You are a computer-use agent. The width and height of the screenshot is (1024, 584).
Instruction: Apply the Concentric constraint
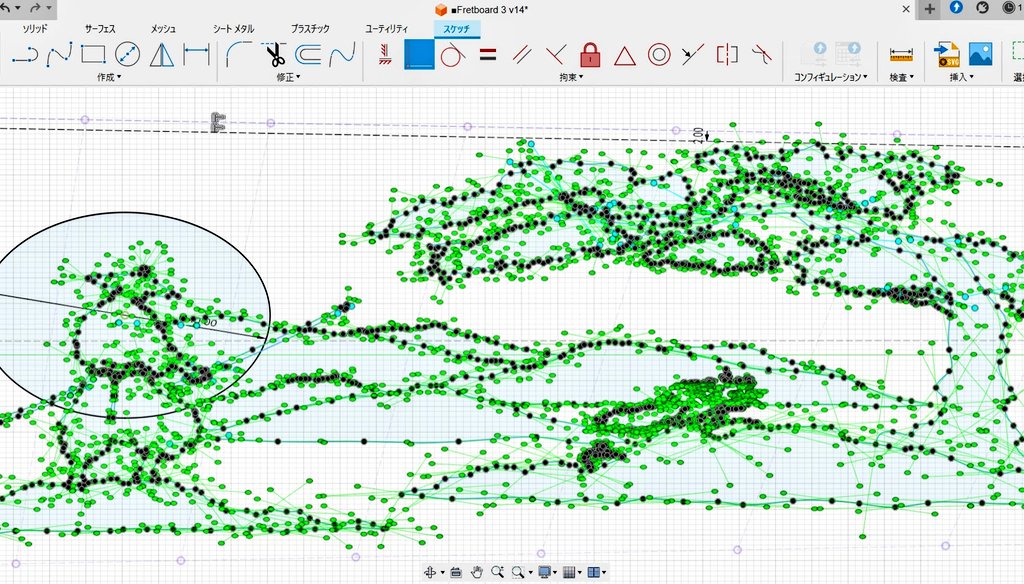coord(659,55)
